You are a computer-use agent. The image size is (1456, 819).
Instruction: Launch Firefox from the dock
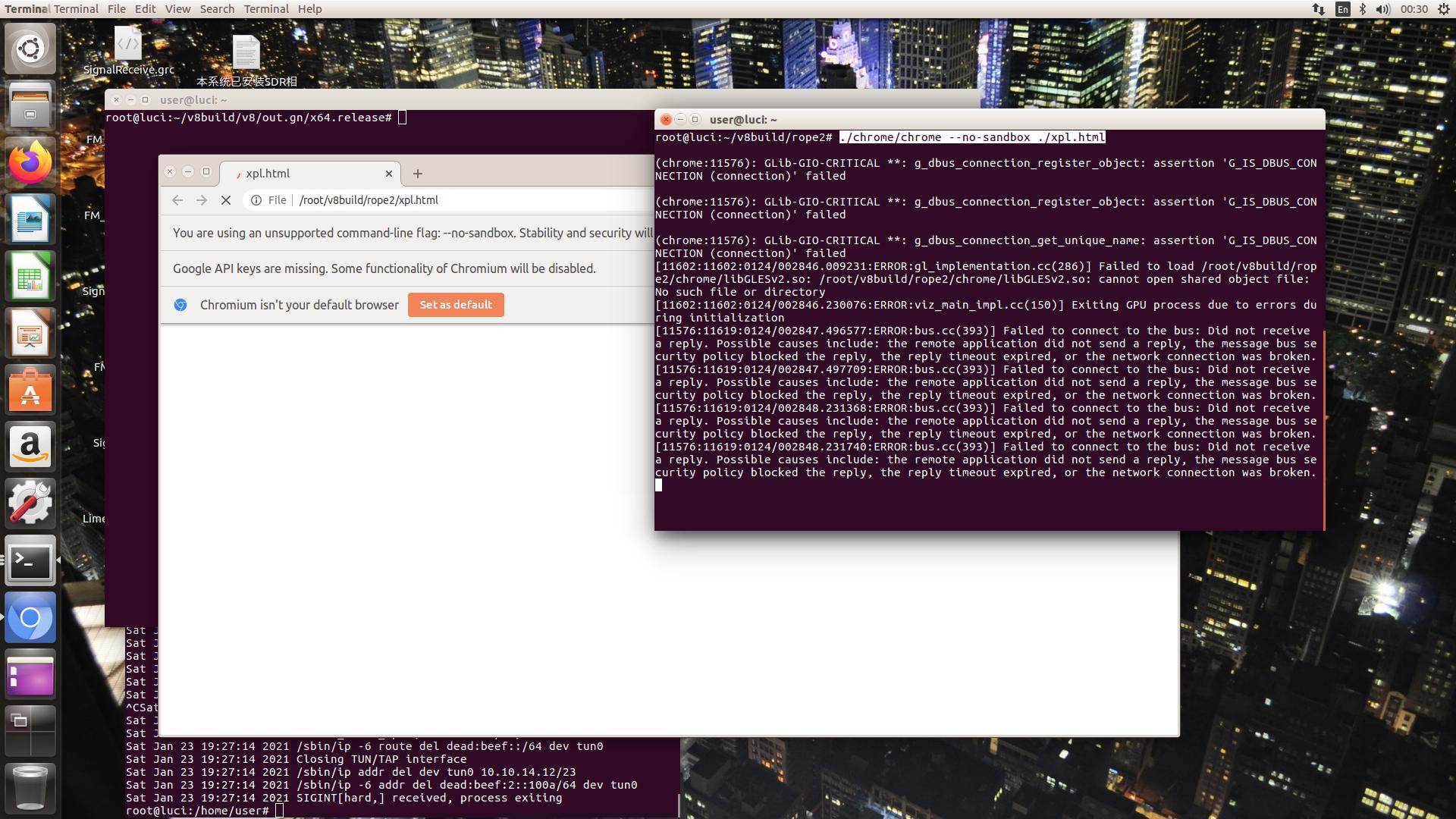[x=30, y=162]
